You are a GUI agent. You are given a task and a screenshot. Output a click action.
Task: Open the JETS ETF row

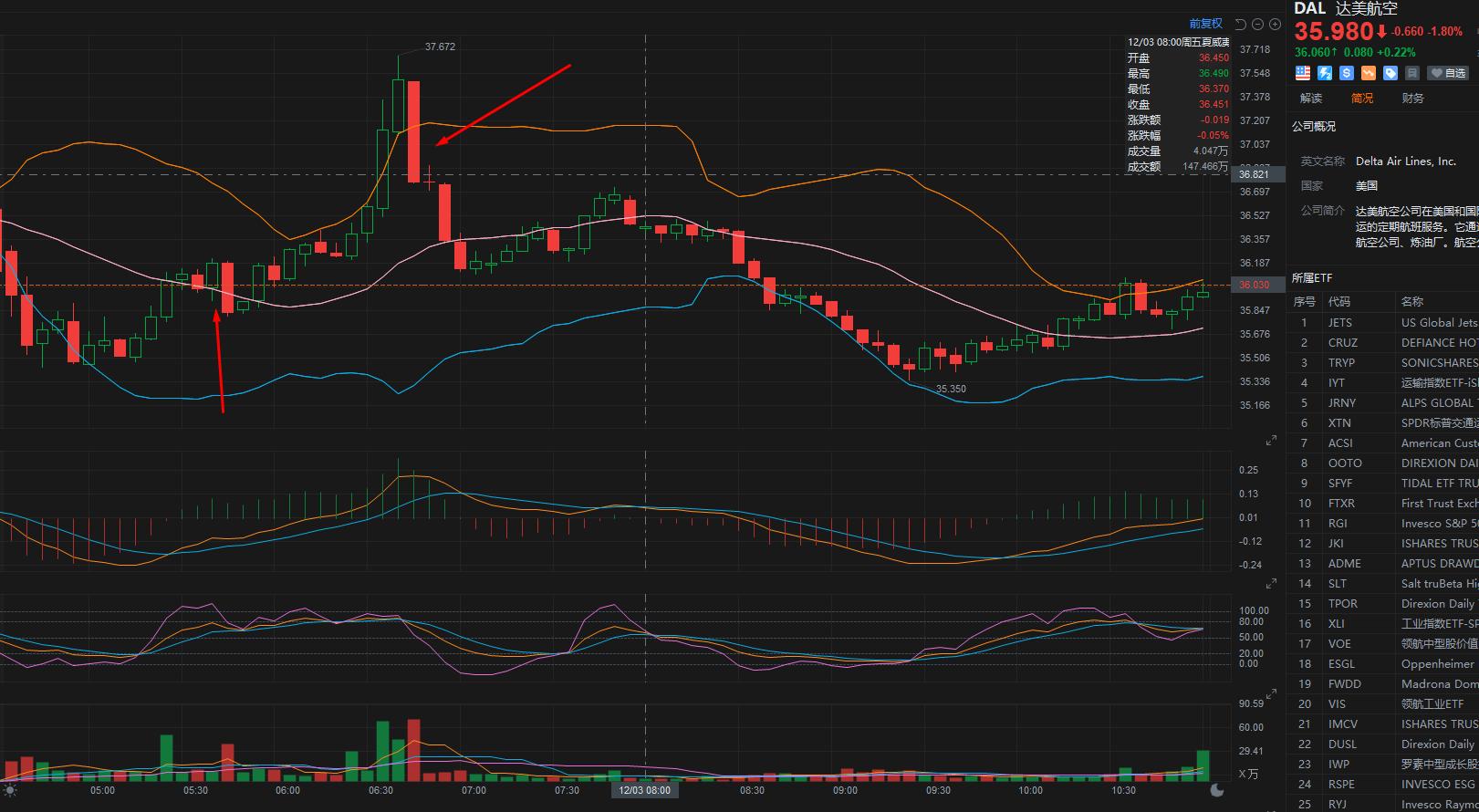click(1383, 323)
